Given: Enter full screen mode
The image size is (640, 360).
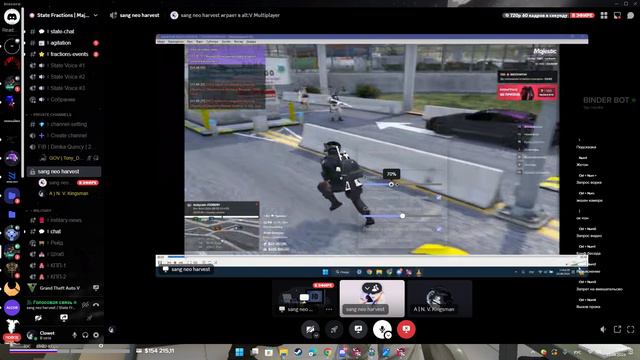Looking at the screenshot, I should pyautogui.click(x=631, y=329).
